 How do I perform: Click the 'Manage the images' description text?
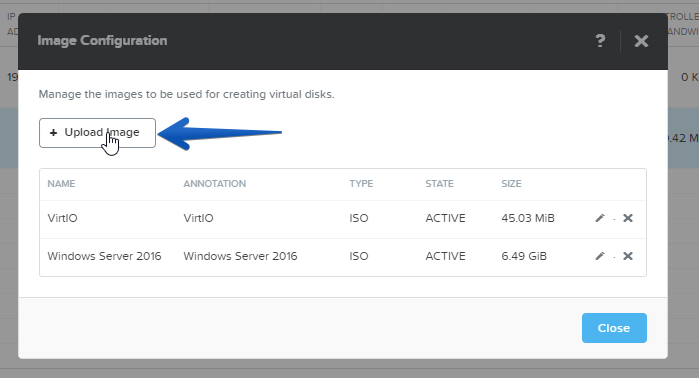(x=186, y=94)
